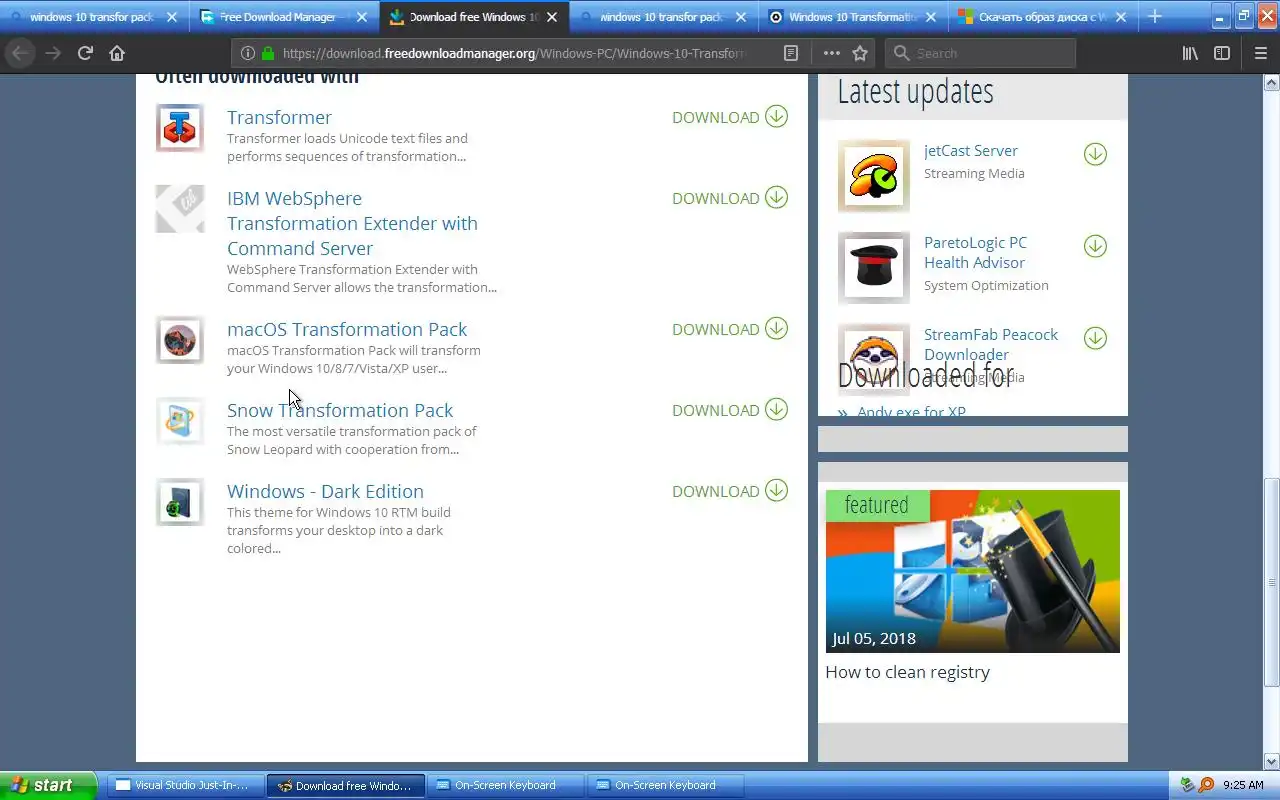1280x800 pixels.
Task: Go to the browser home page
Action: point(117,53)
